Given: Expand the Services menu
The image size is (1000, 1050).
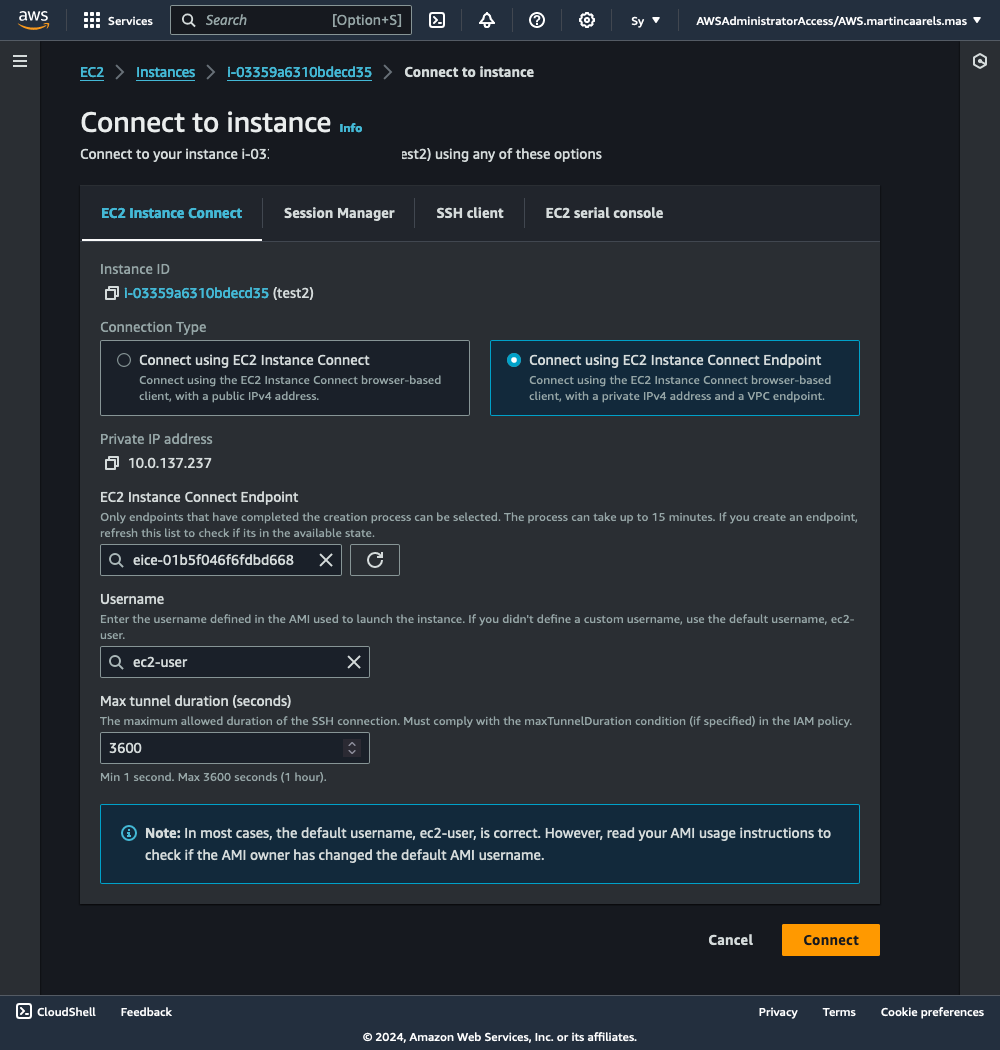Looking at the screenshot, I should coord(118,20).
